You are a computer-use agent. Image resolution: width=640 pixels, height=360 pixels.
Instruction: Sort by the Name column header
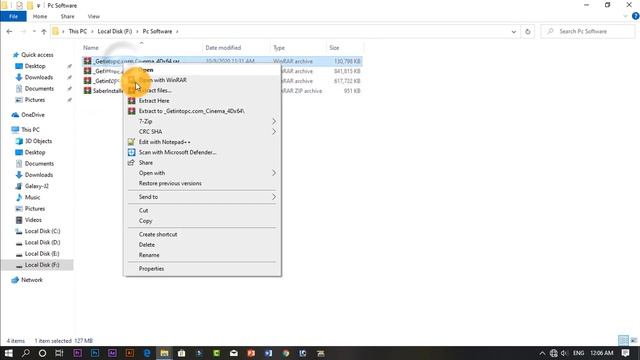[x=91, y=48]
